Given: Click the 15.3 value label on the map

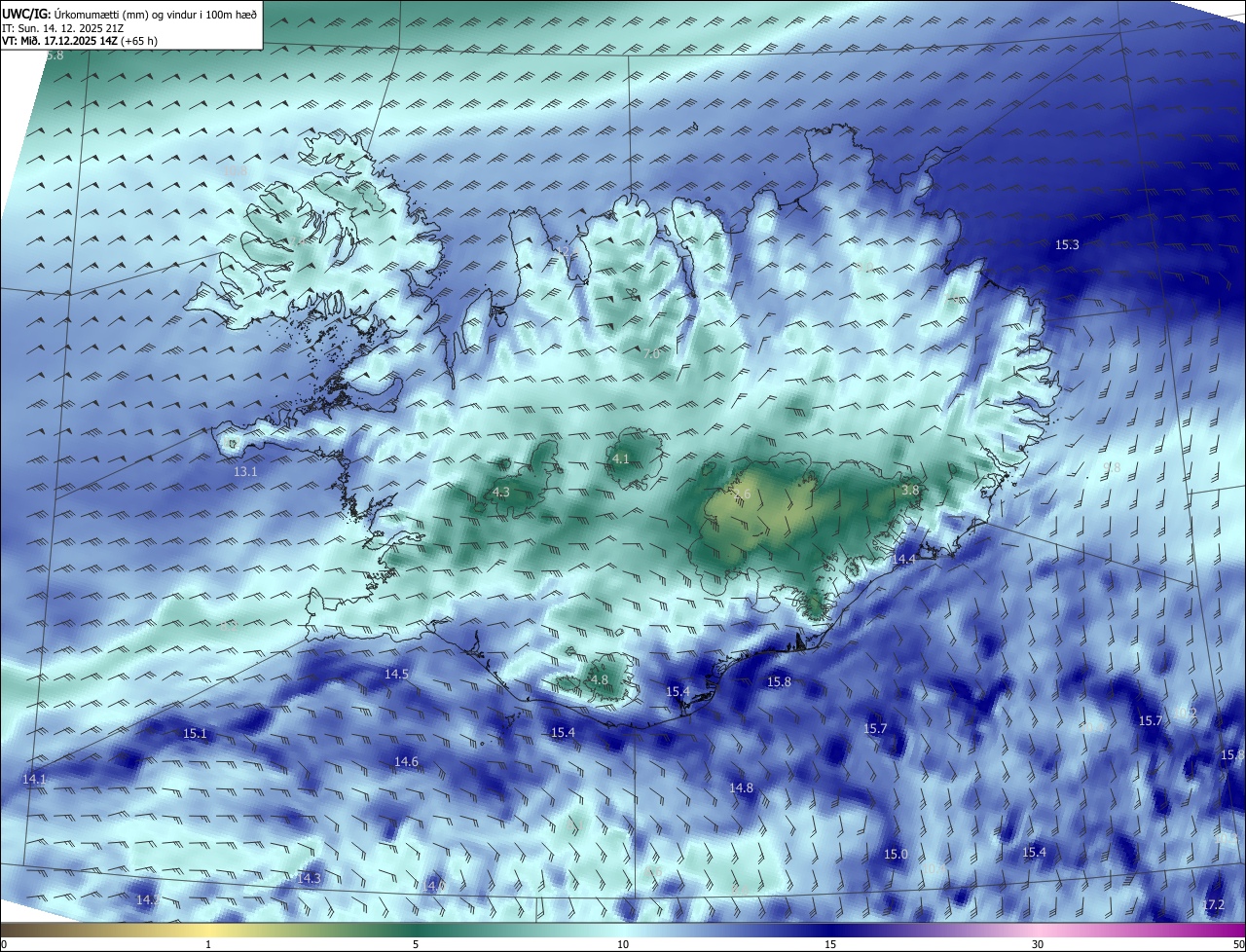Looking at the screenshot, I should [1067, 244].
